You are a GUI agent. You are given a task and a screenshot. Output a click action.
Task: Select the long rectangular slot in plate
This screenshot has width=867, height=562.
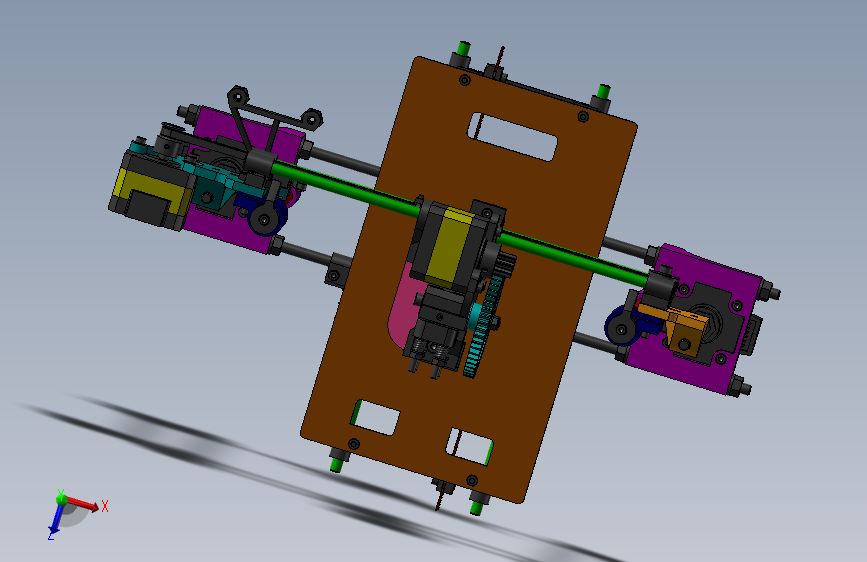coord(512,137)
